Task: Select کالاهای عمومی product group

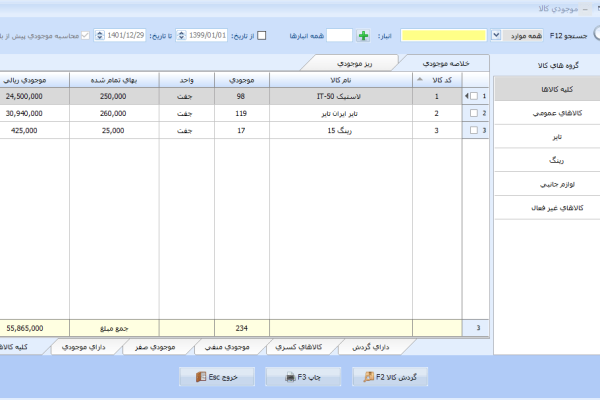Action: tap(547, 113)
